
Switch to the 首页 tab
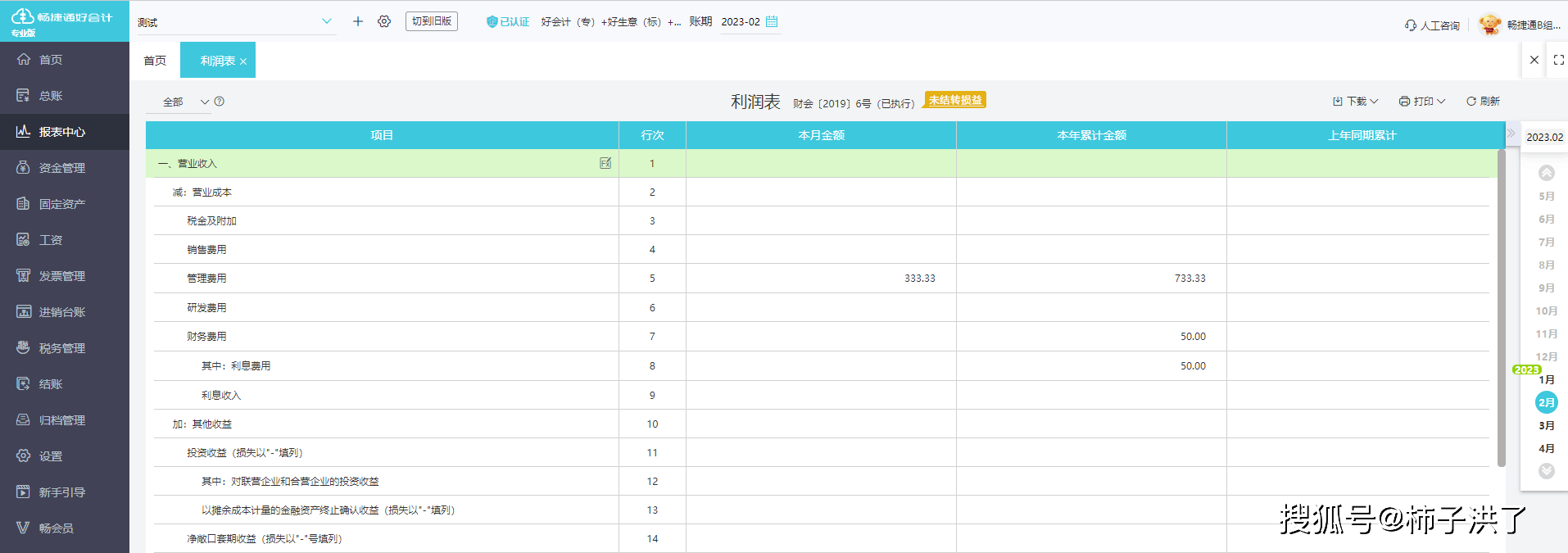pos(155,61)
